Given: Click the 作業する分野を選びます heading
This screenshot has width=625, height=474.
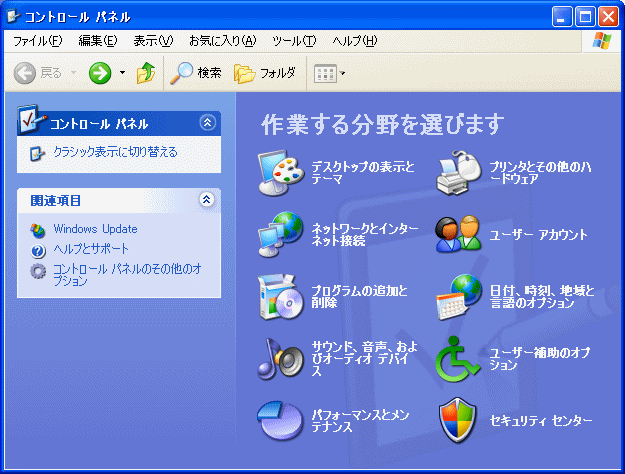Looking at the screenshot, I should point(383,124).
